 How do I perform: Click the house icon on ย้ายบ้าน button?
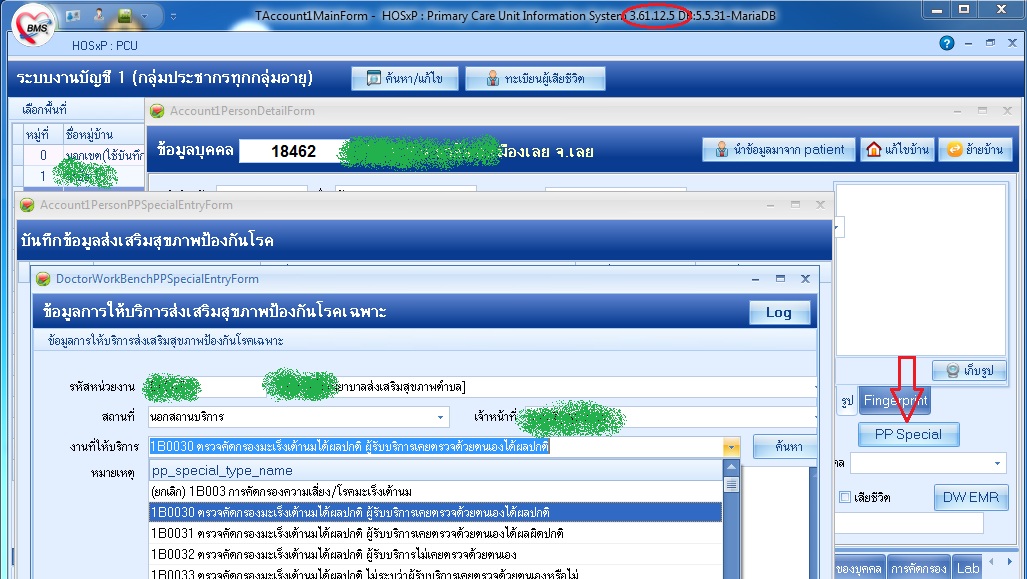955,150
